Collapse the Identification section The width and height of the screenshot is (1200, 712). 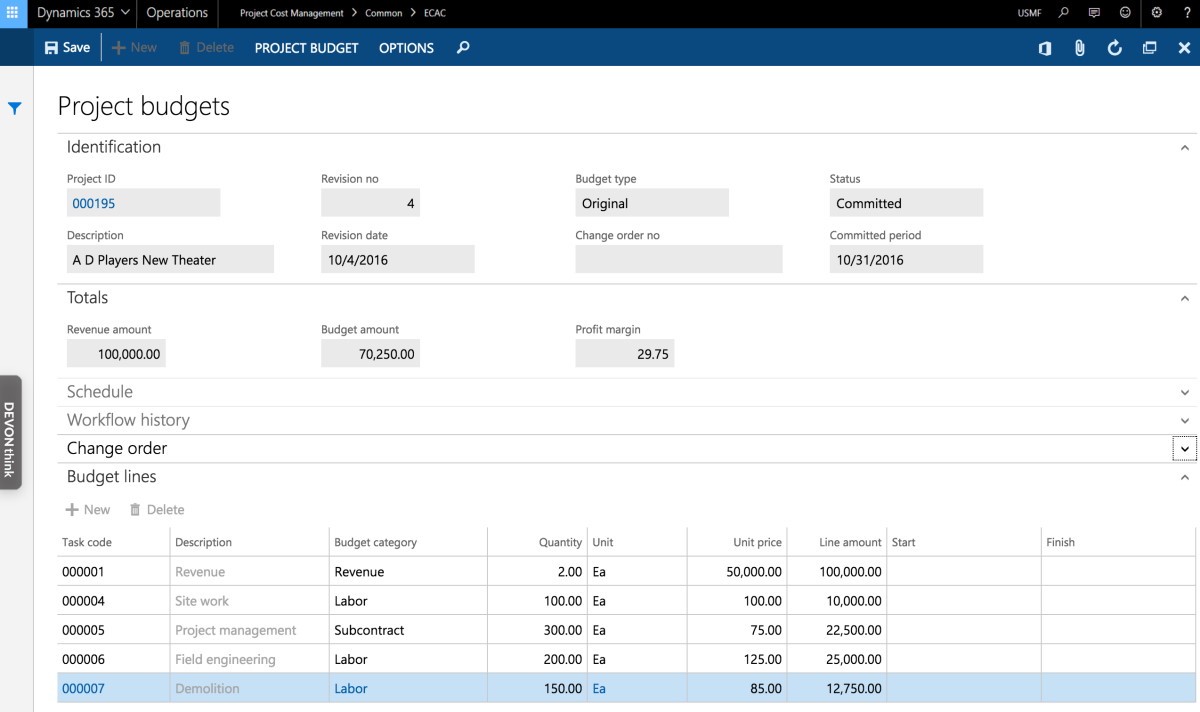[1185, 147]
